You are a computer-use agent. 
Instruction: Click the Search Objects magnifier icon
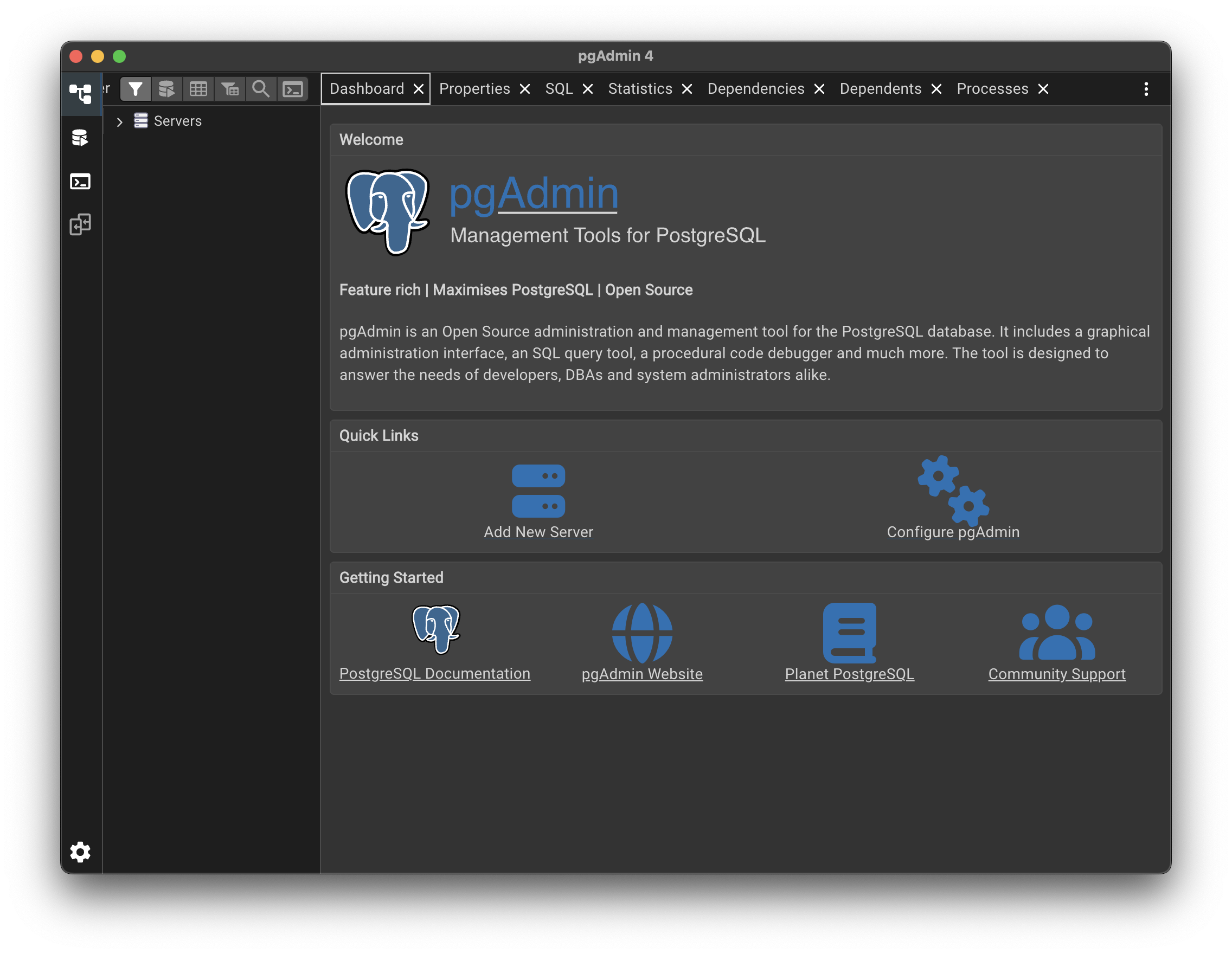pos(261,89)
